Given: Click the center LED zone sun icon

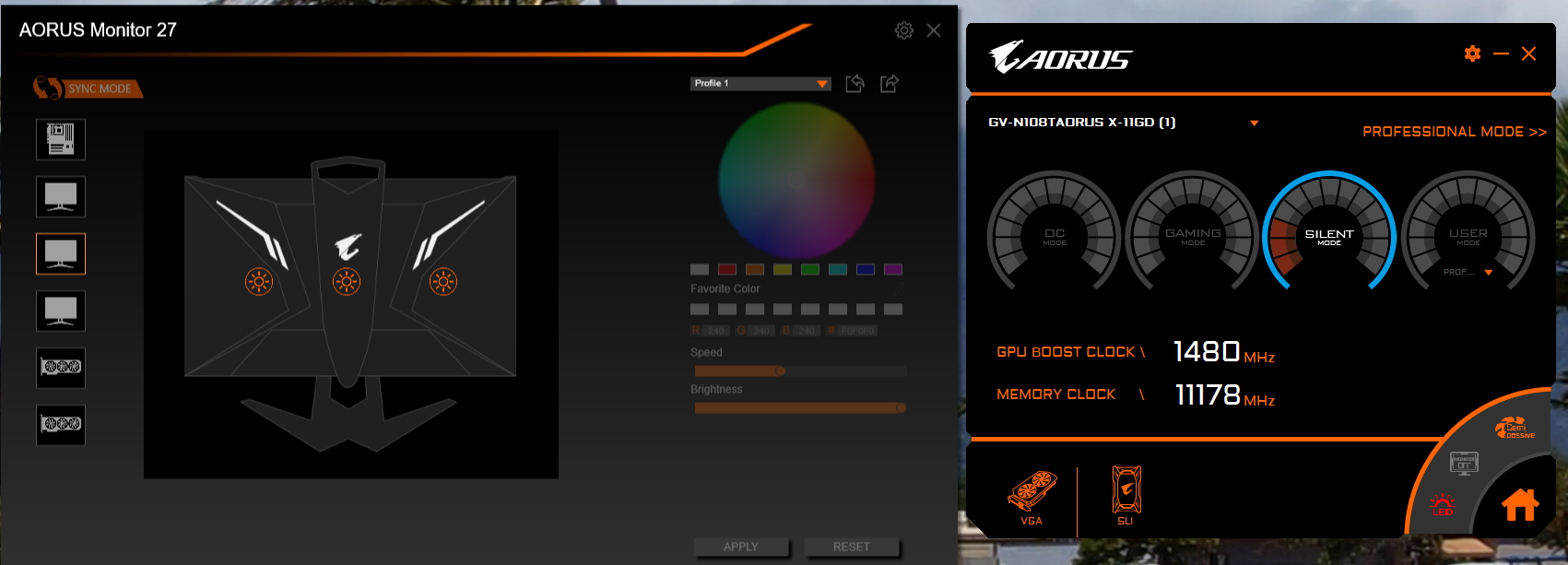Looking at the screenshot, I should (x=347, y=281).
